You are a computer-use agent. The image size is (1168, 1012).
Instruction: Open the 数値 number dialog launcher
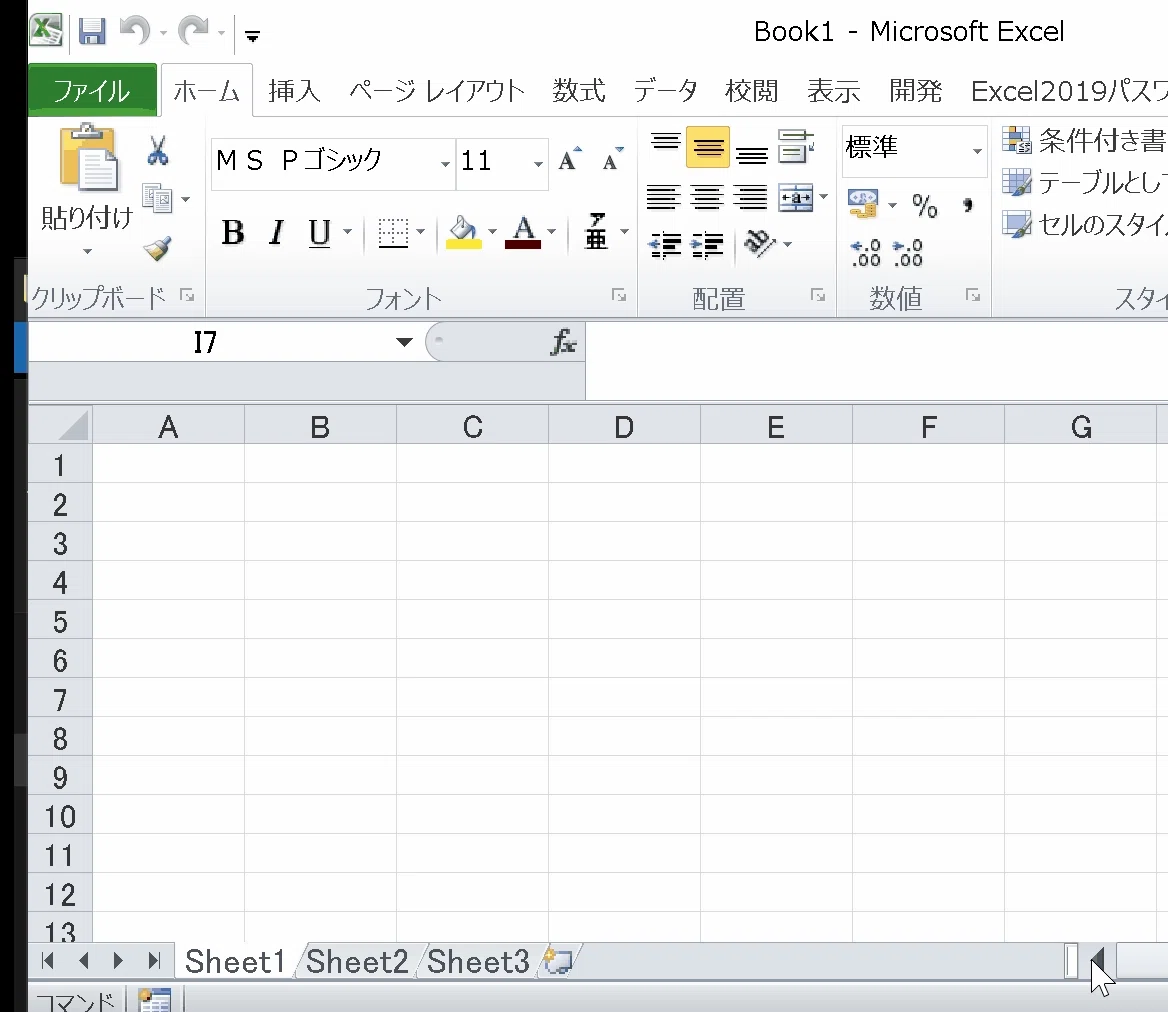(x=973, y=296)
